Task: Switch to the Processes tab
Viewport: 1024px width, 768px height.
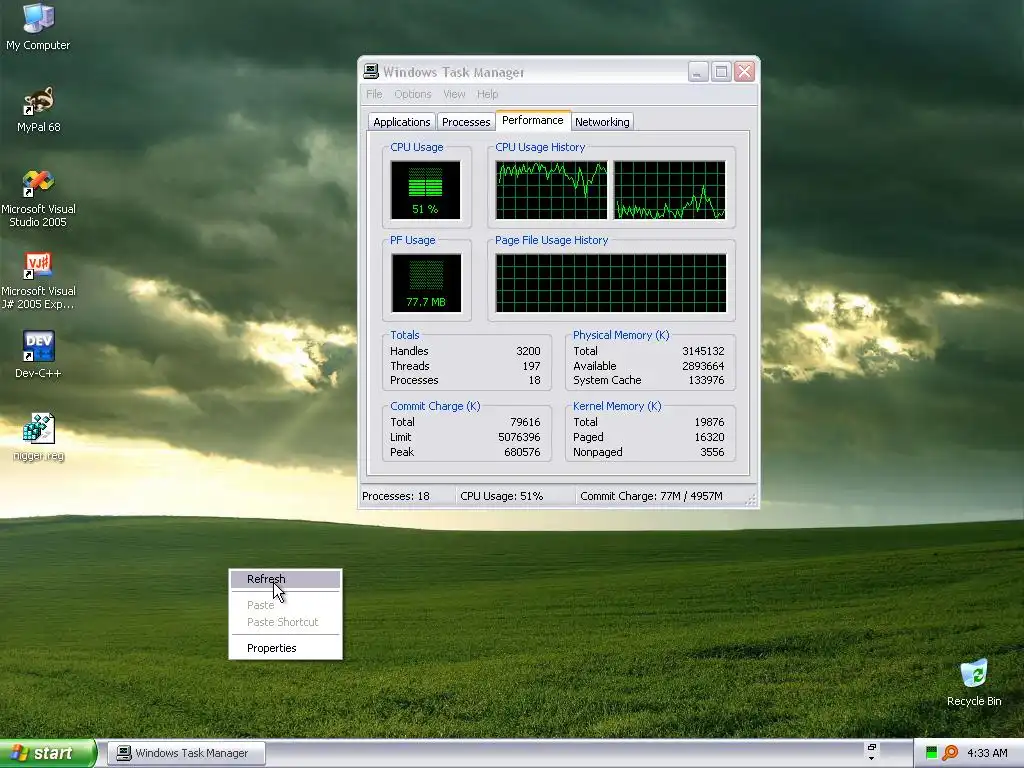Action: pyautogui.click(x=466, y=122)
